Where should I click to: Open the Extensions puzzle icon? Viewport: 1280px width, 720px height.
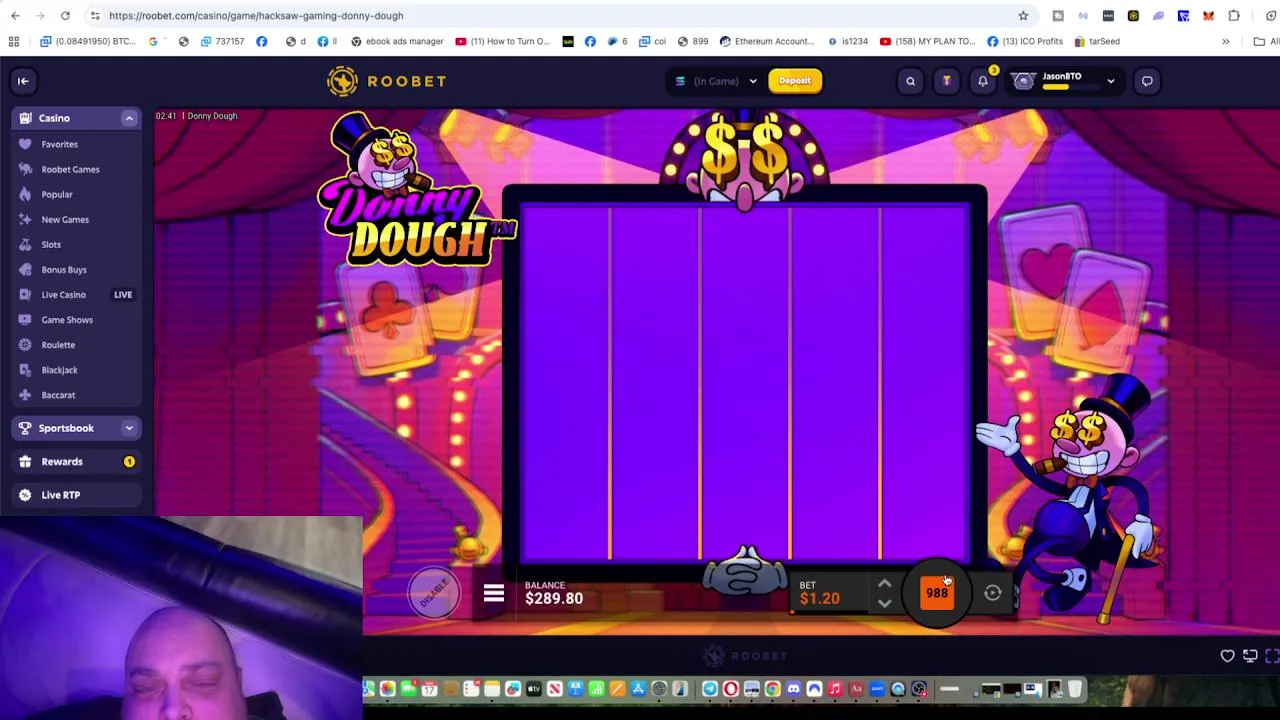(x=1233, y=16)
